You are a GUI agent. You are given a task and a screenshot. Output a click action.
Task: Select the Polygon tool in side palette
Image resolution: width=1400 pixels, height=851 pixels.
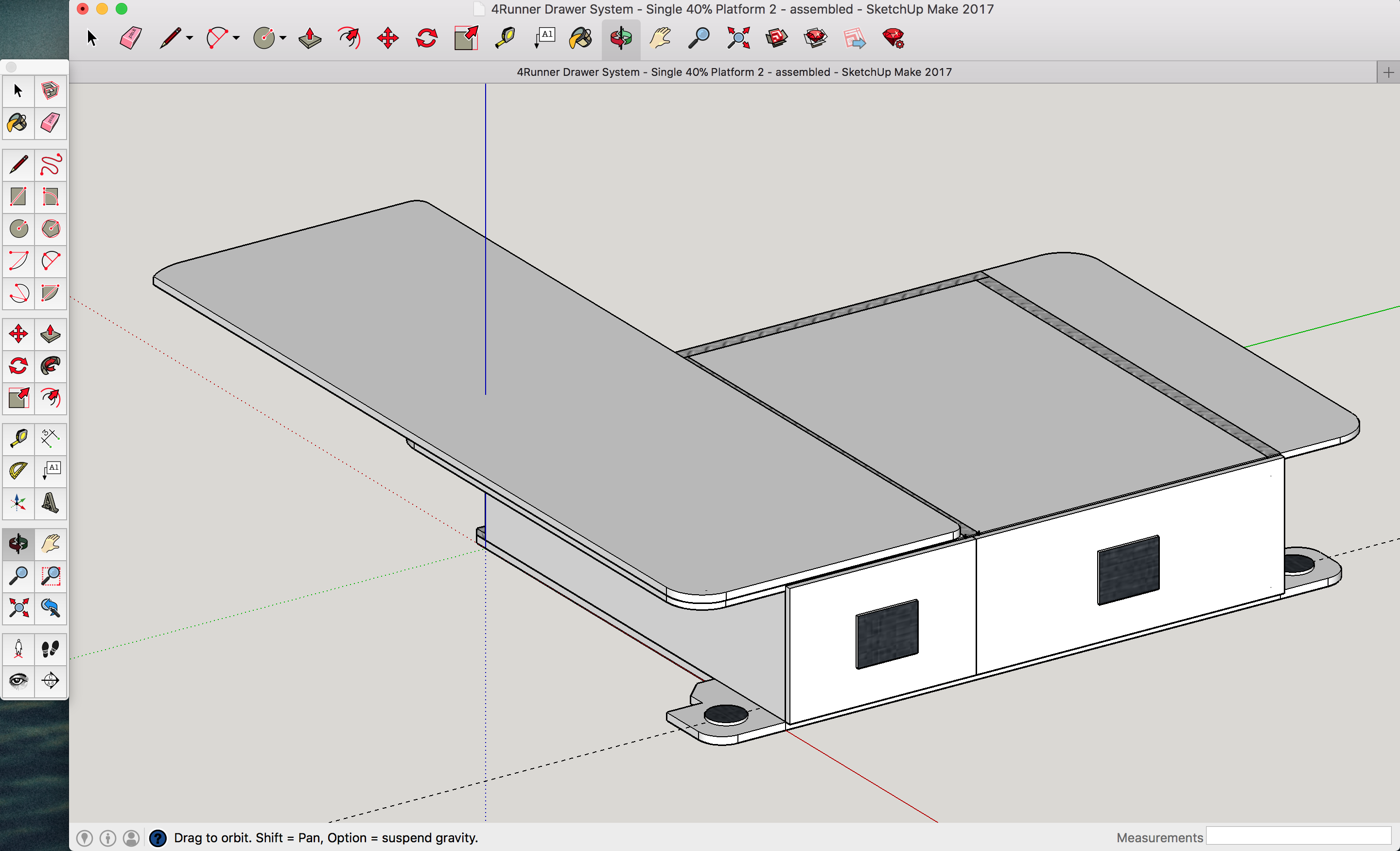(x=51, y=229)
